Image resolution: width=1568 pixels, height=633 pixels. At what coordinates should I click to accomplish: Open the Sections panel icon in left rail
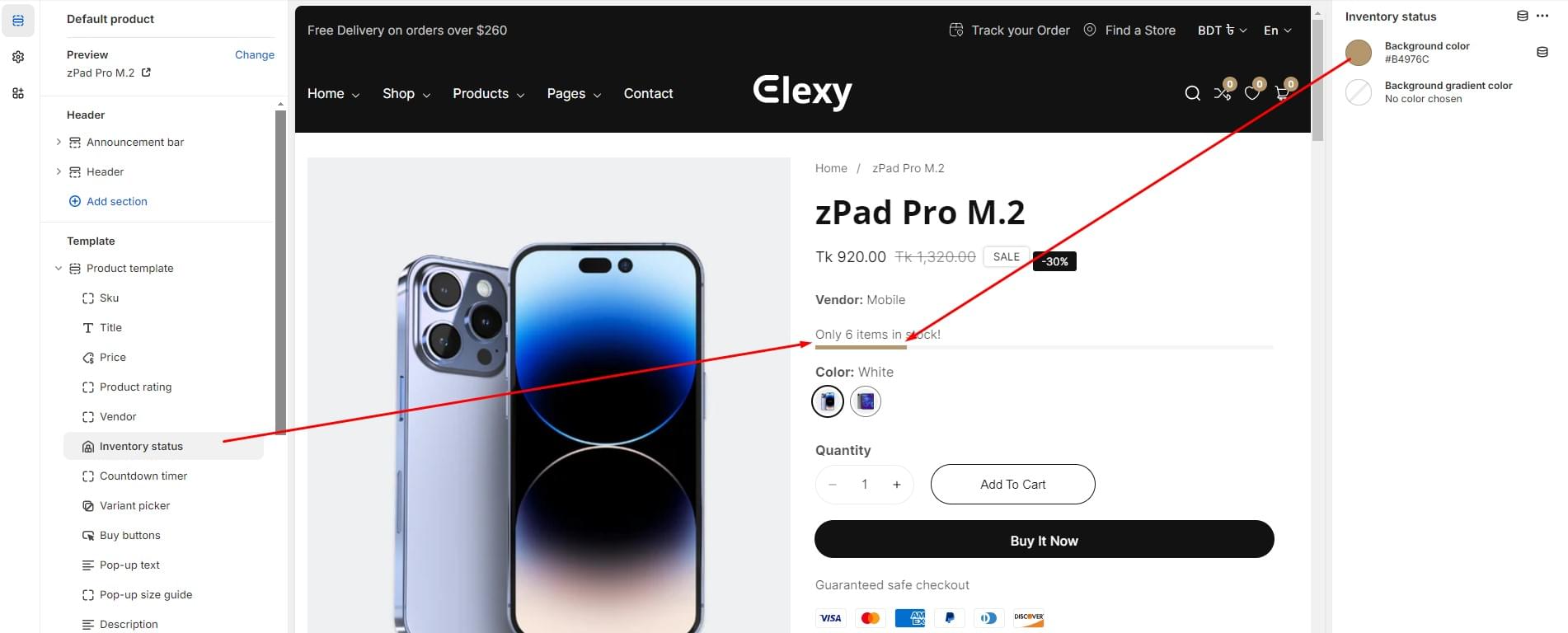tap(18, 21)
